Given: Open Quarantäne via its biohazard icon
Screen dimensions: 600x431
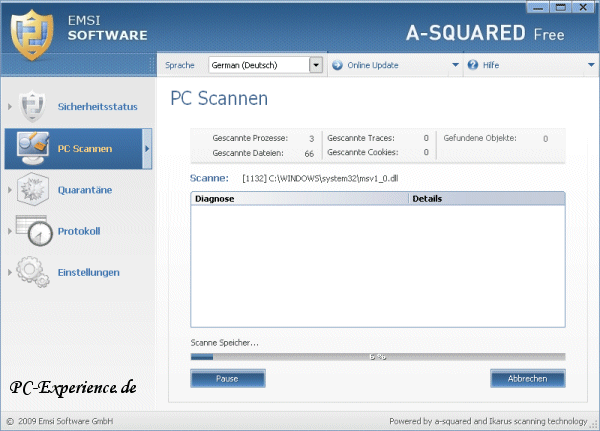Looking at the screenshot, I should point(34,190).
